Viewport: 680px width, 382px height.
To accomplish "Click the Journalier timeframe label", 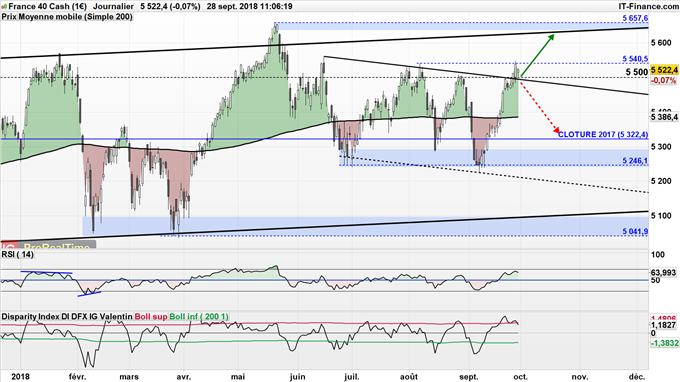I will pos(114,7).
